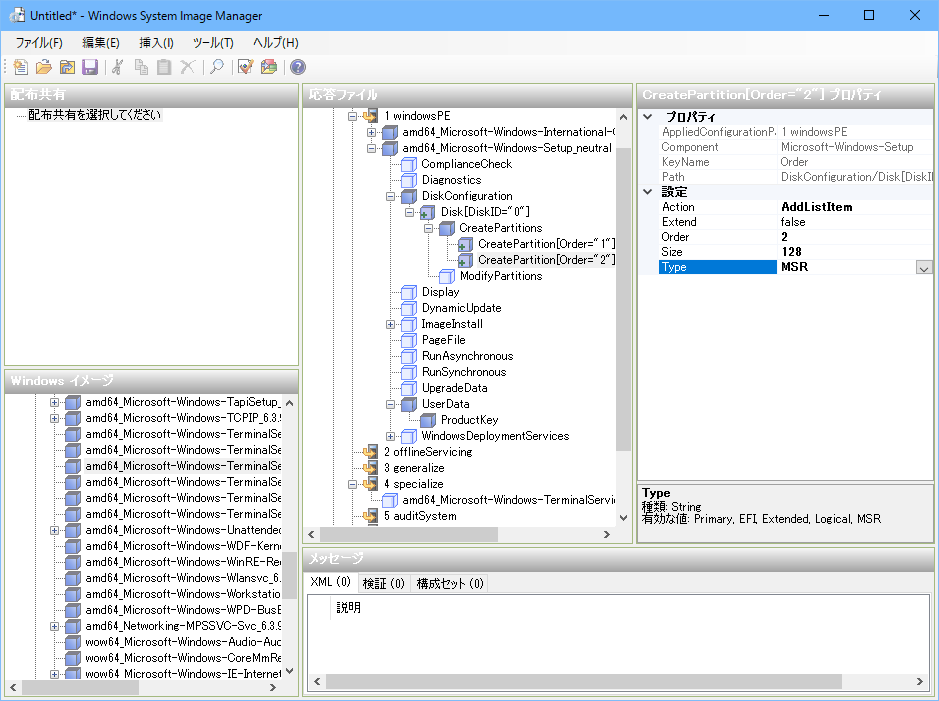Select 5 auditSystem pass
This screenshot has width=939, height=701.
[420, 516]
